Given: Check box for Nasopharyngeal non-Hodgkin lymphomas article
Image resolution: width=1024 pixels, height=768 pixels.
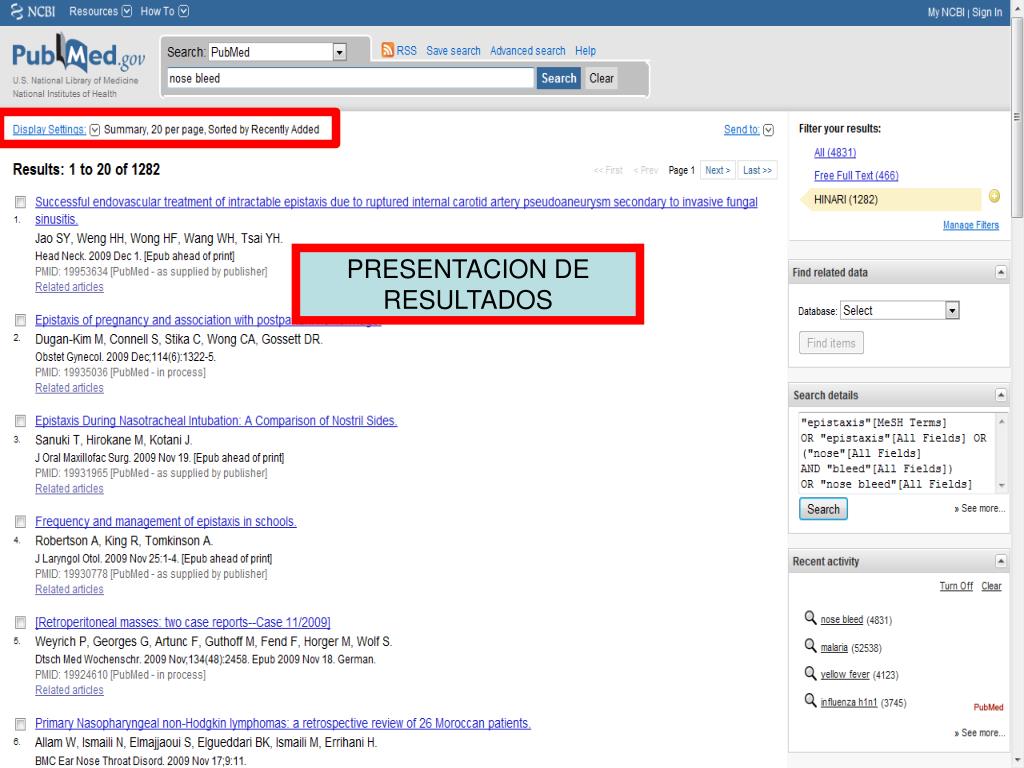Looking at the screenshot, I should tap(20, 724).
